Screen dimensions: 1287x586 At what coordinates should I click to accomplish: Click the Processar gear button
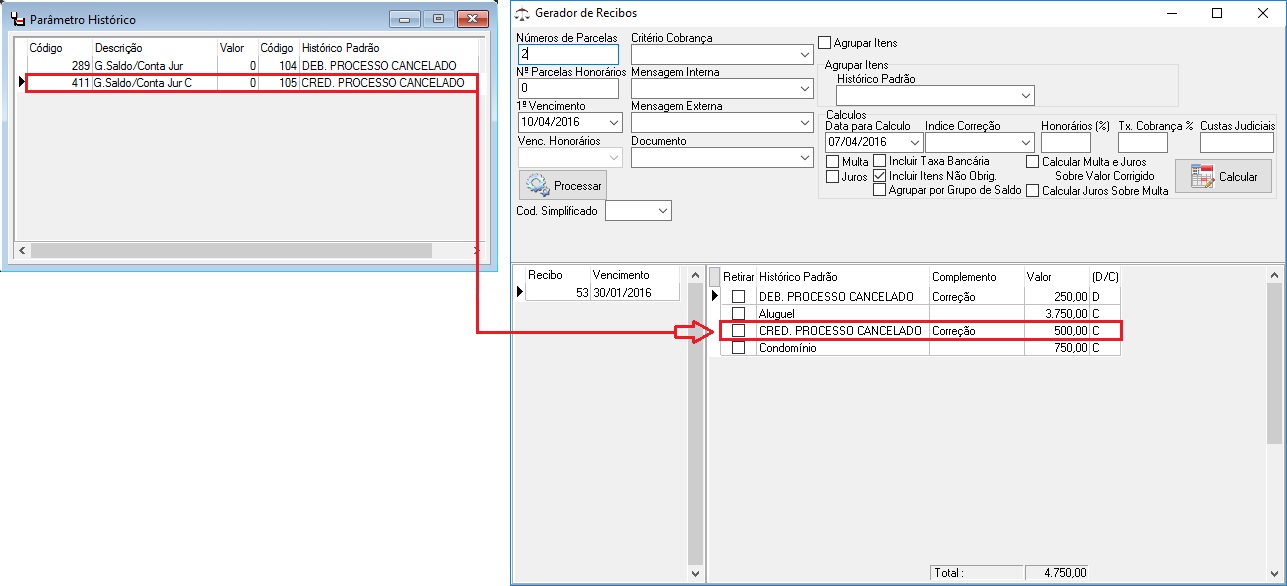pyautogui.click(x=562, y=185)
